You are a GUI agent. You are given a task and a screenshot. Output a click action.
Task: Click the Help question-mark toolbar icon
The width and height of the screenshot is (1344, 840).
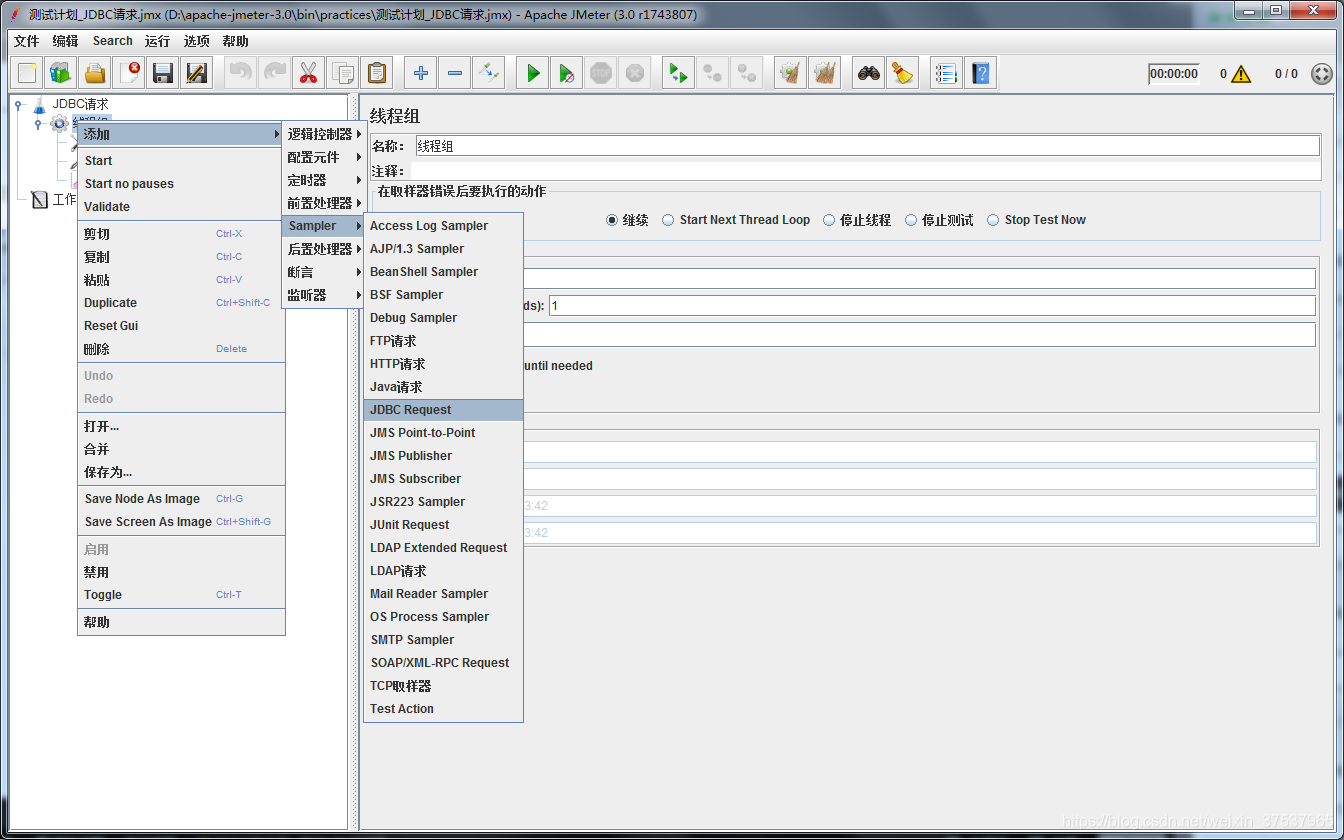click(x=980, y=73)
